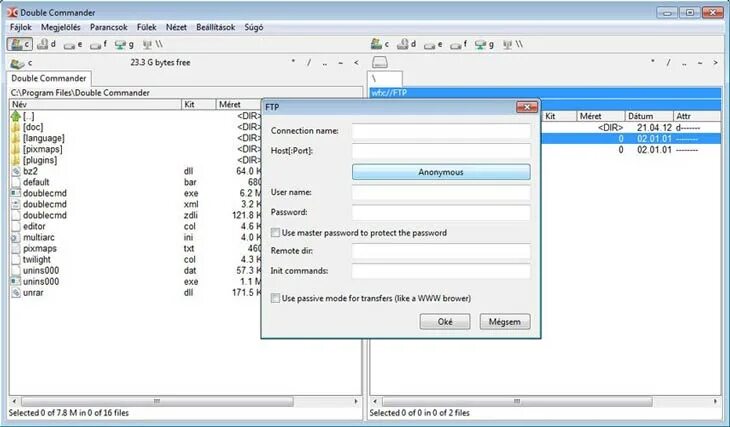Sort left panel by Név column
Image resolution: width=730 pixels, height=427 pixels.
point(95,104)
